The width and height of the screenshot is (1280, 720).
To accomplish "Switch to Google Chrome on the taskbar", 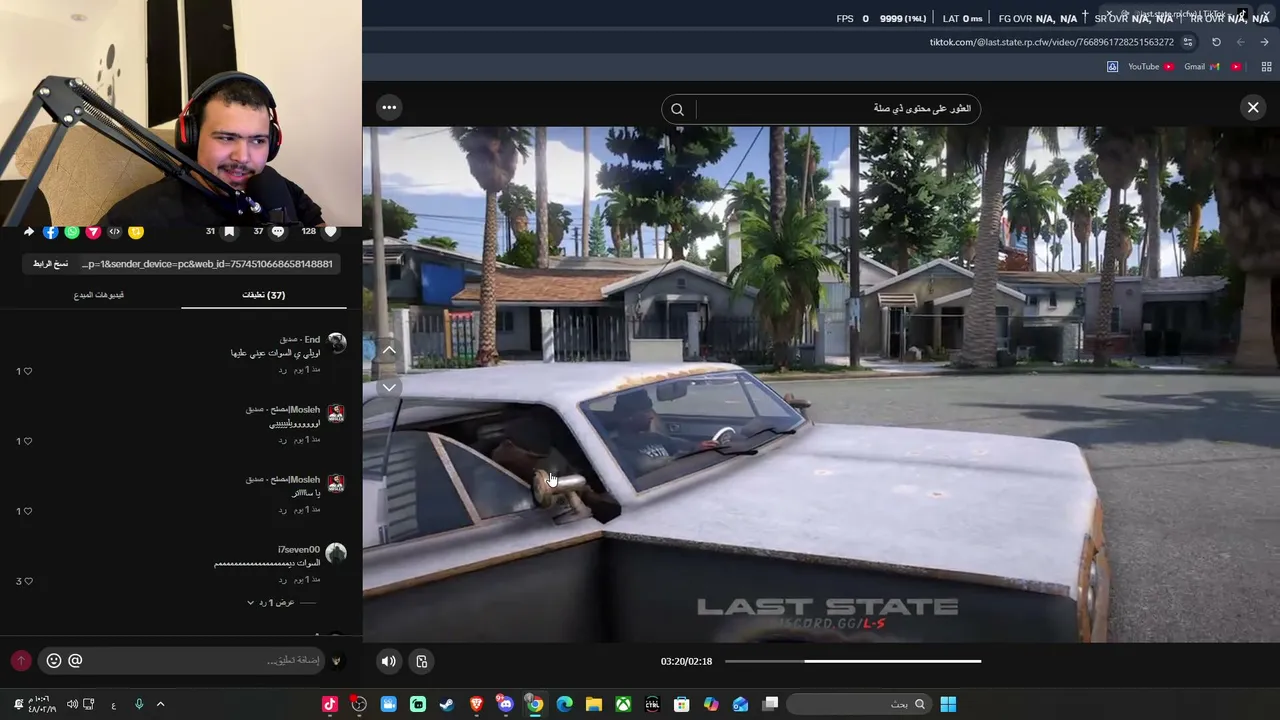I will pos(535,704).
